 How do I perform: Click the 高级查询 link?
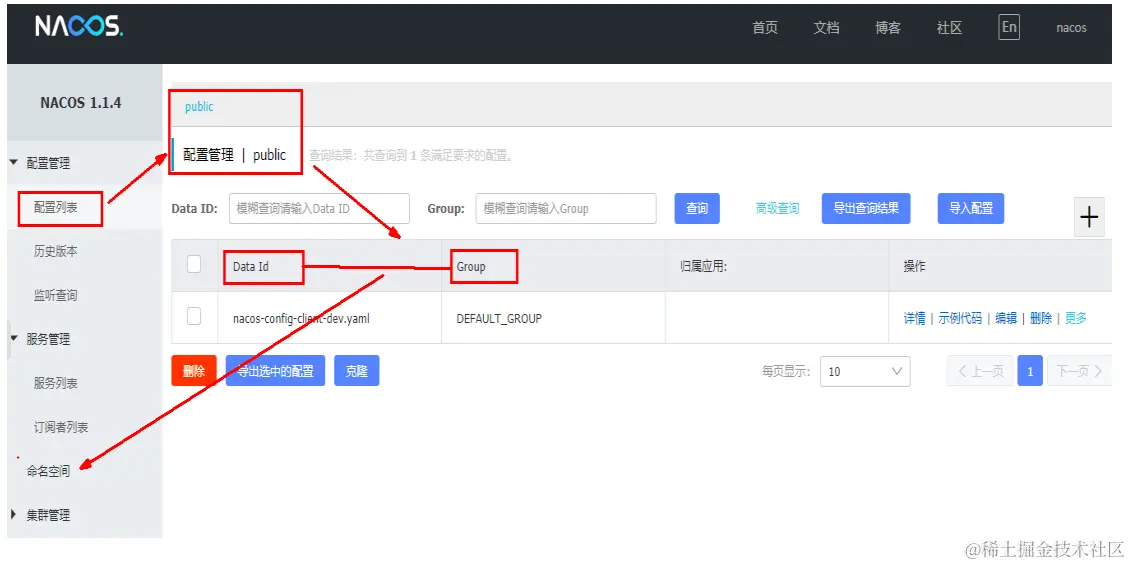(778, 208)
